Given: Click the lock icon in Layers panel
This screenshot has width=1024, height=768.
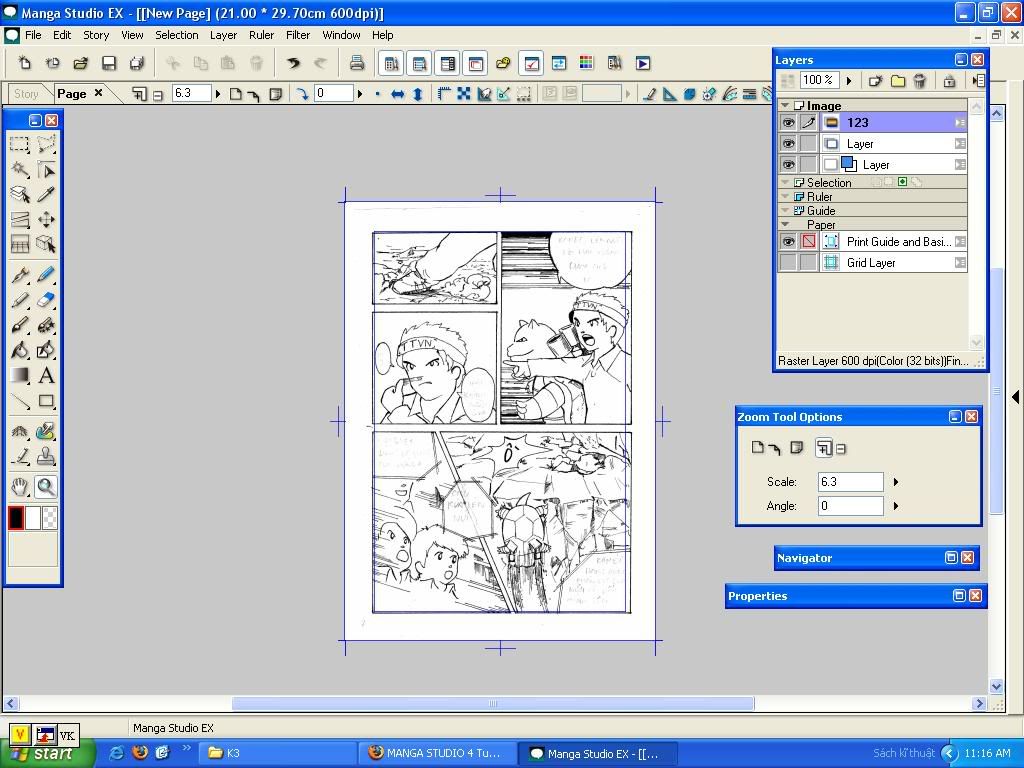Looking at the screenshot, I should click(949, 80).
